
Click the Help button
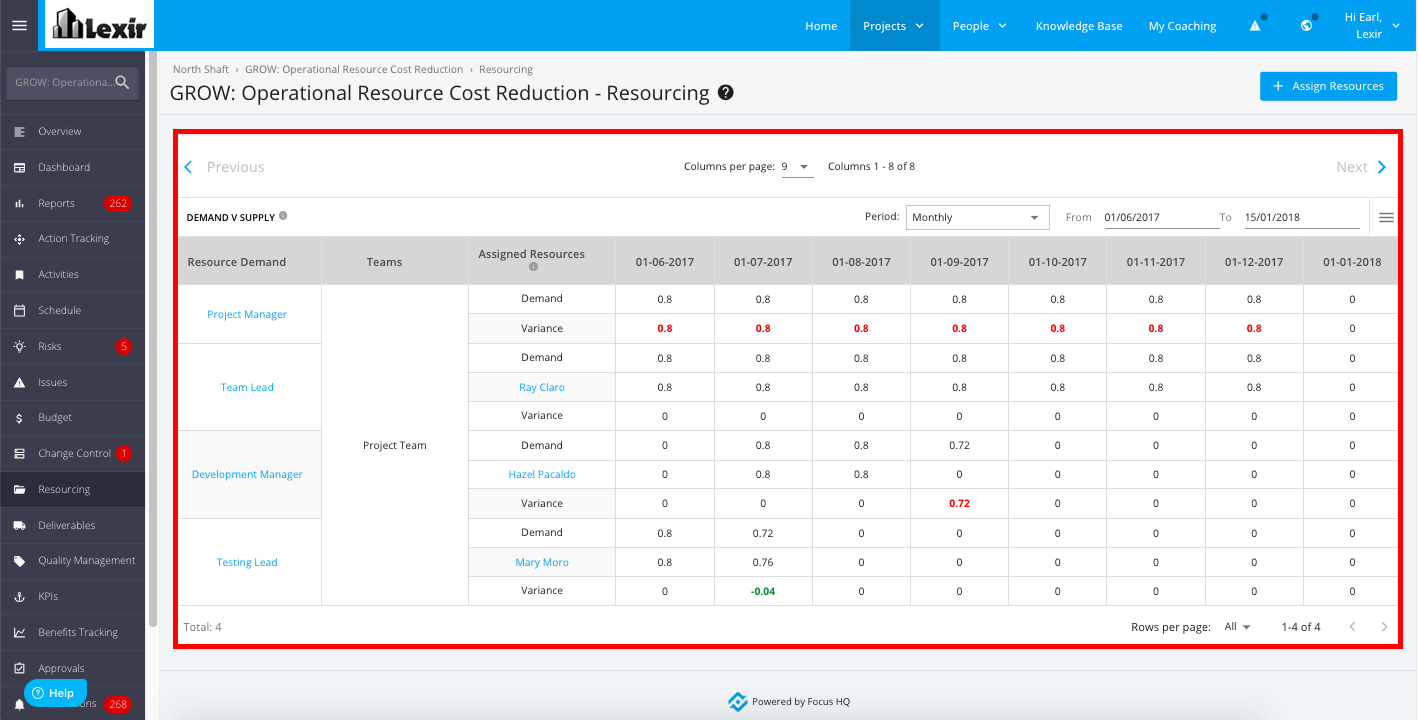[x=55, y=693]
